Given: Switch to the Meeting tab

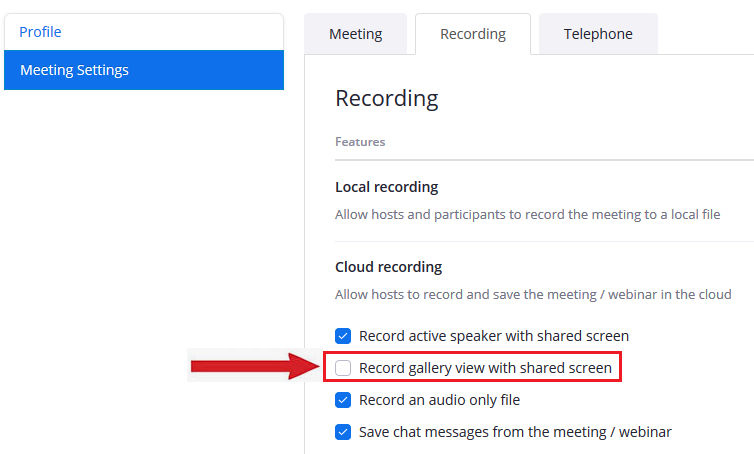Looking at the screenshot, I should 355,34.
